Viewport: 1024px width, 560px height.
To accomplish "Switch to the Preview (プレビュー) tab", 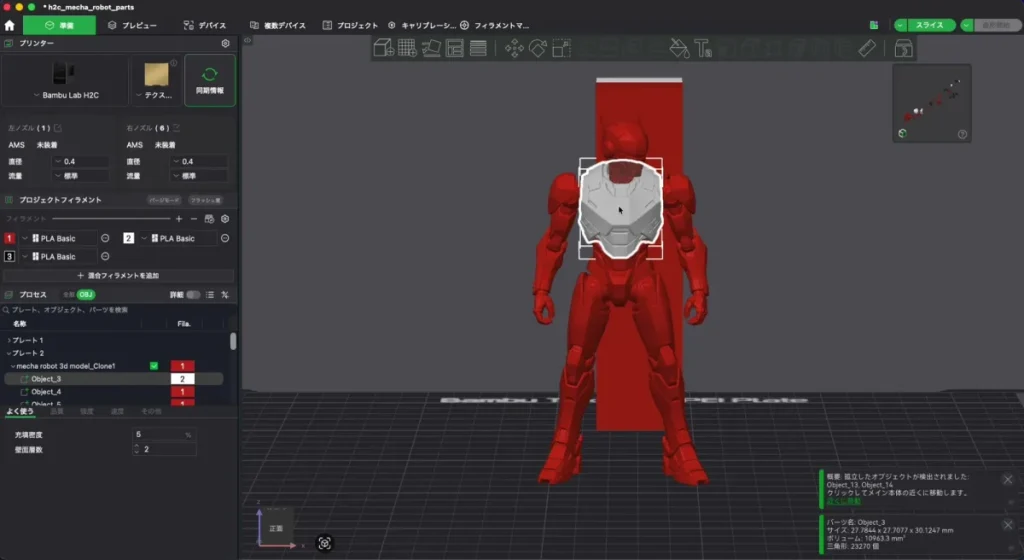I will [x=133, y=25].
